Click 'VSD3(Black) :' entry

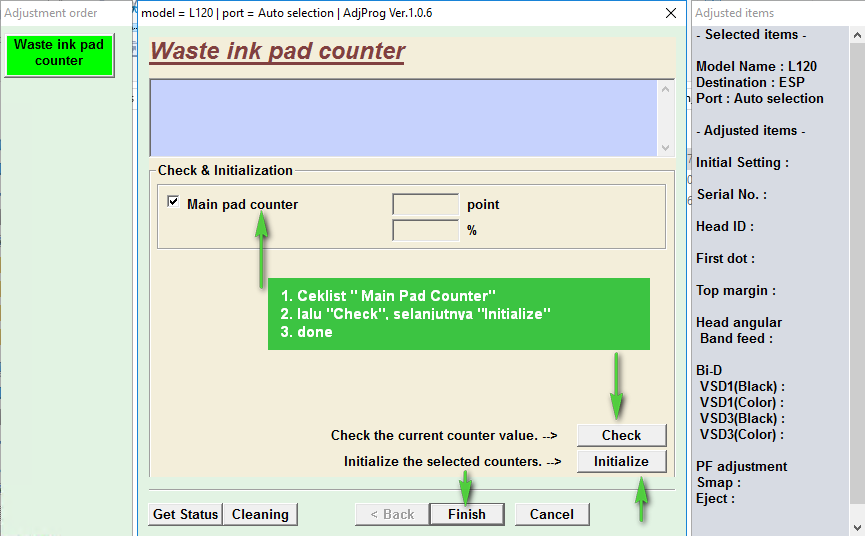(742, 418)
